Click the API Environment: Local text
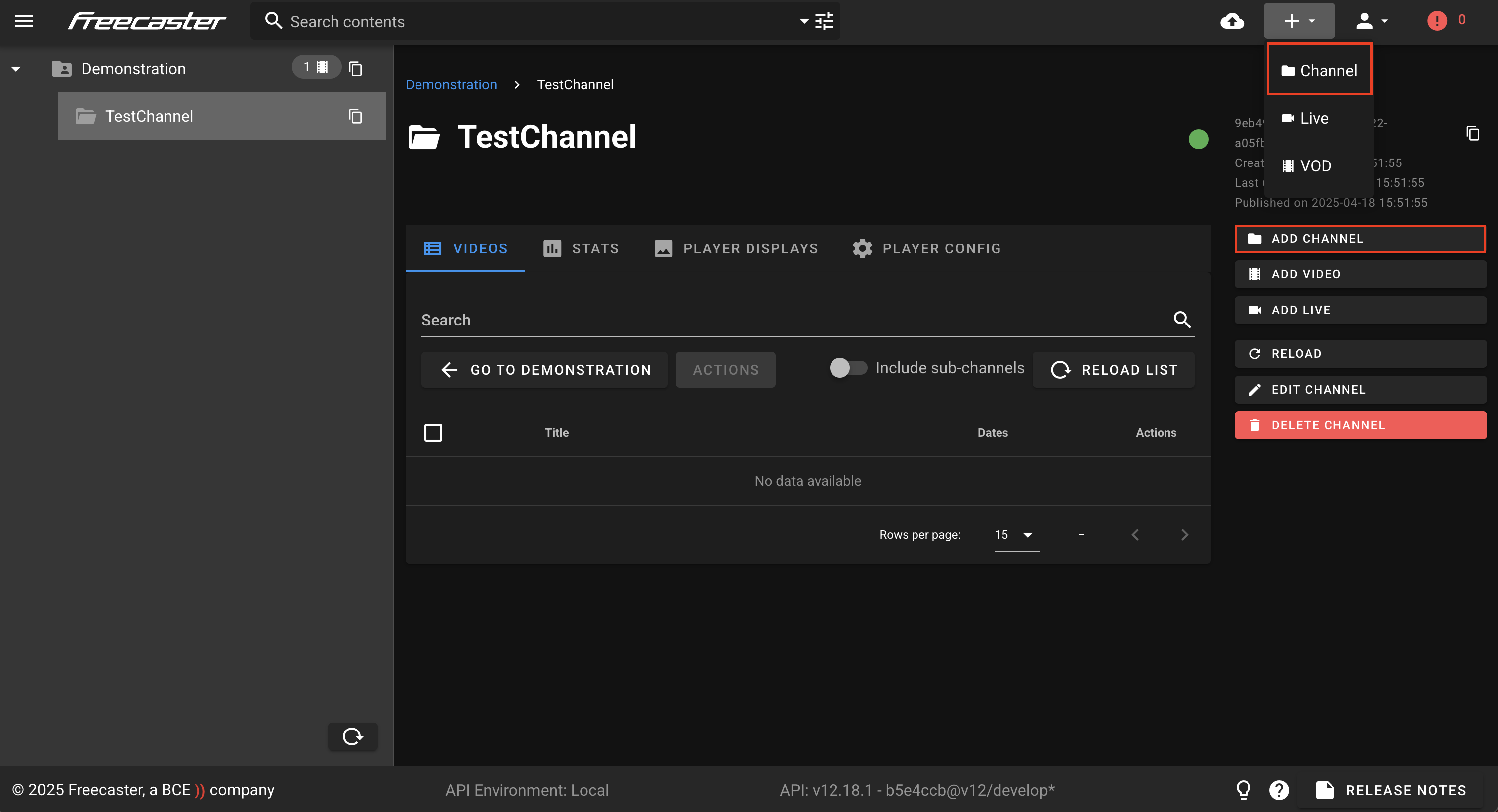This screenshot has height=812, width=1498. click(527, 790)
